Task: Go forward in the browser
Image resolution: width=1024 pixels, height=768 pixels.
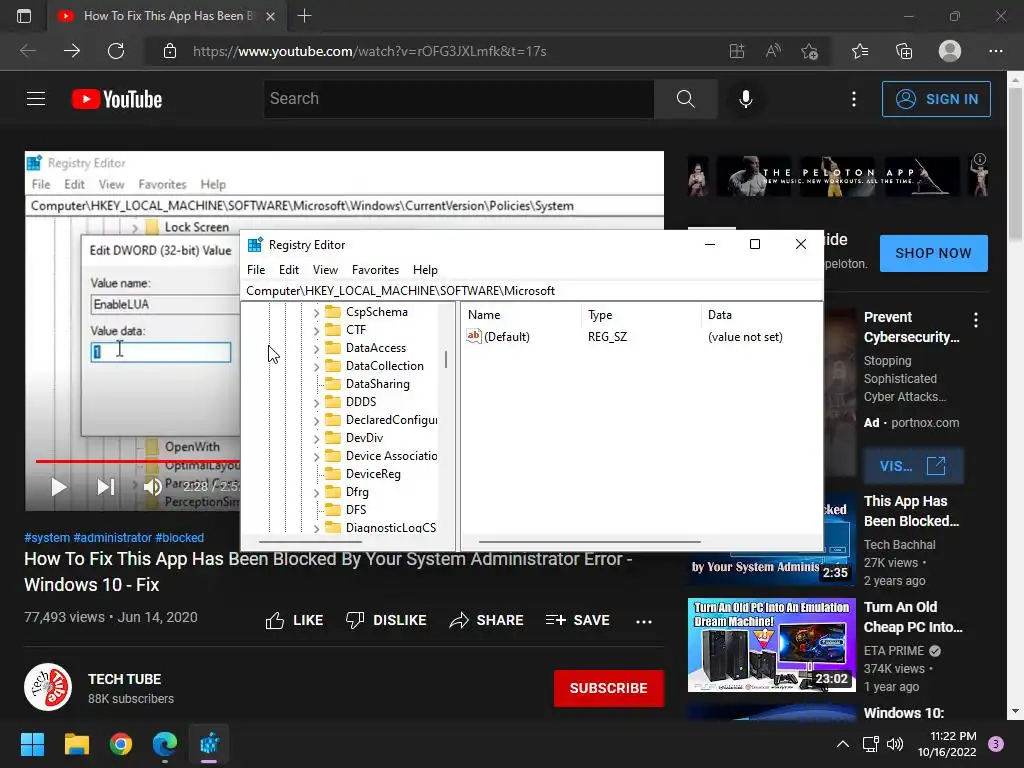Action: [x=72, y=51]
